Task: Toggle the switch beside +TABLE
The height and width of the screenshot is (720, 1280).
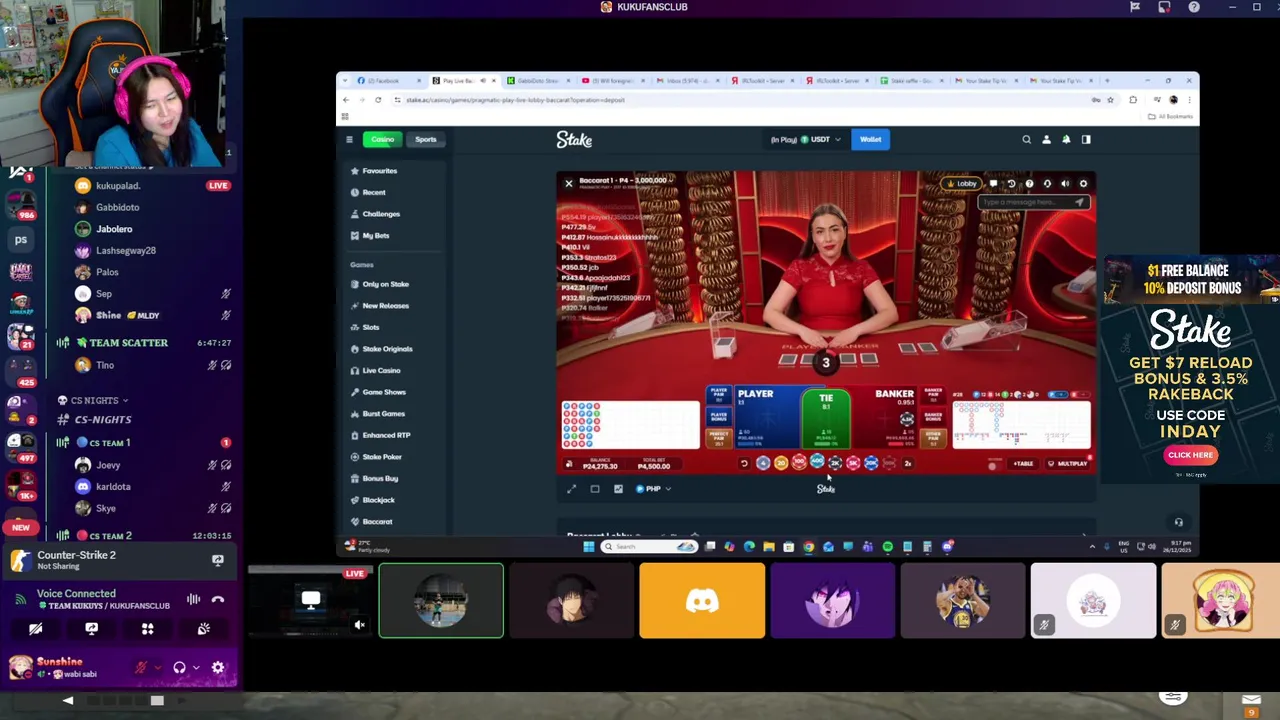Action: pyautogui.click(x=993, y=464)
